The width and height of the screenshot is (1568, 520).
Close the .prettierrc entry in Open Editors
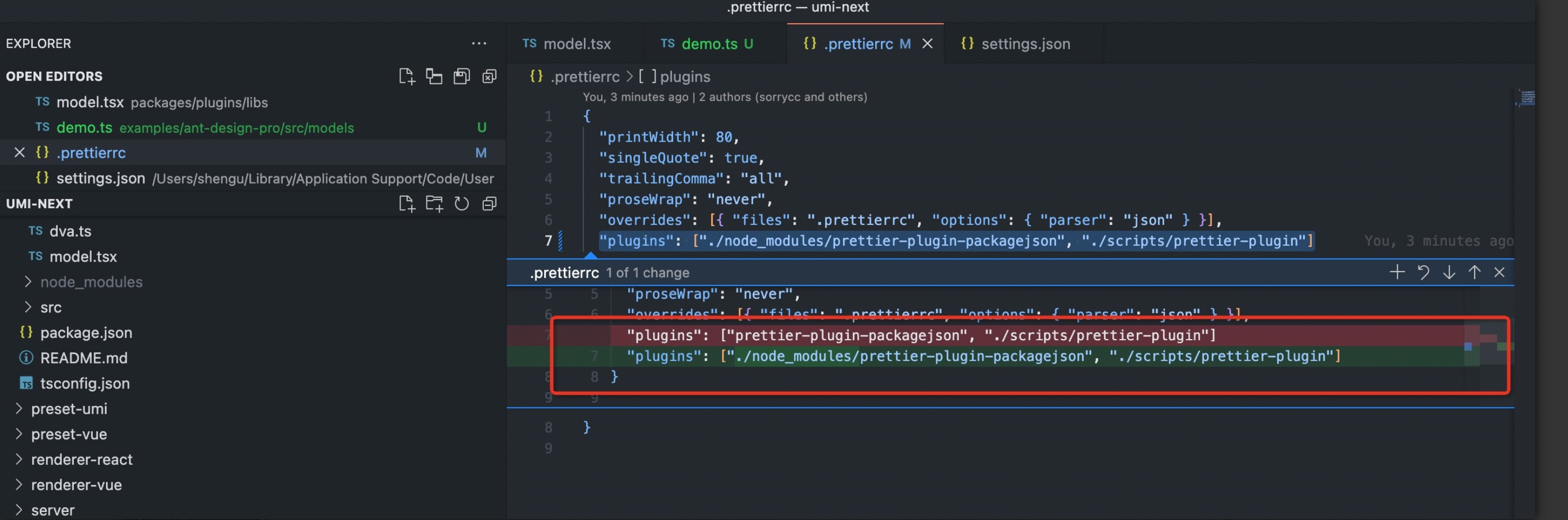(20, 152)
